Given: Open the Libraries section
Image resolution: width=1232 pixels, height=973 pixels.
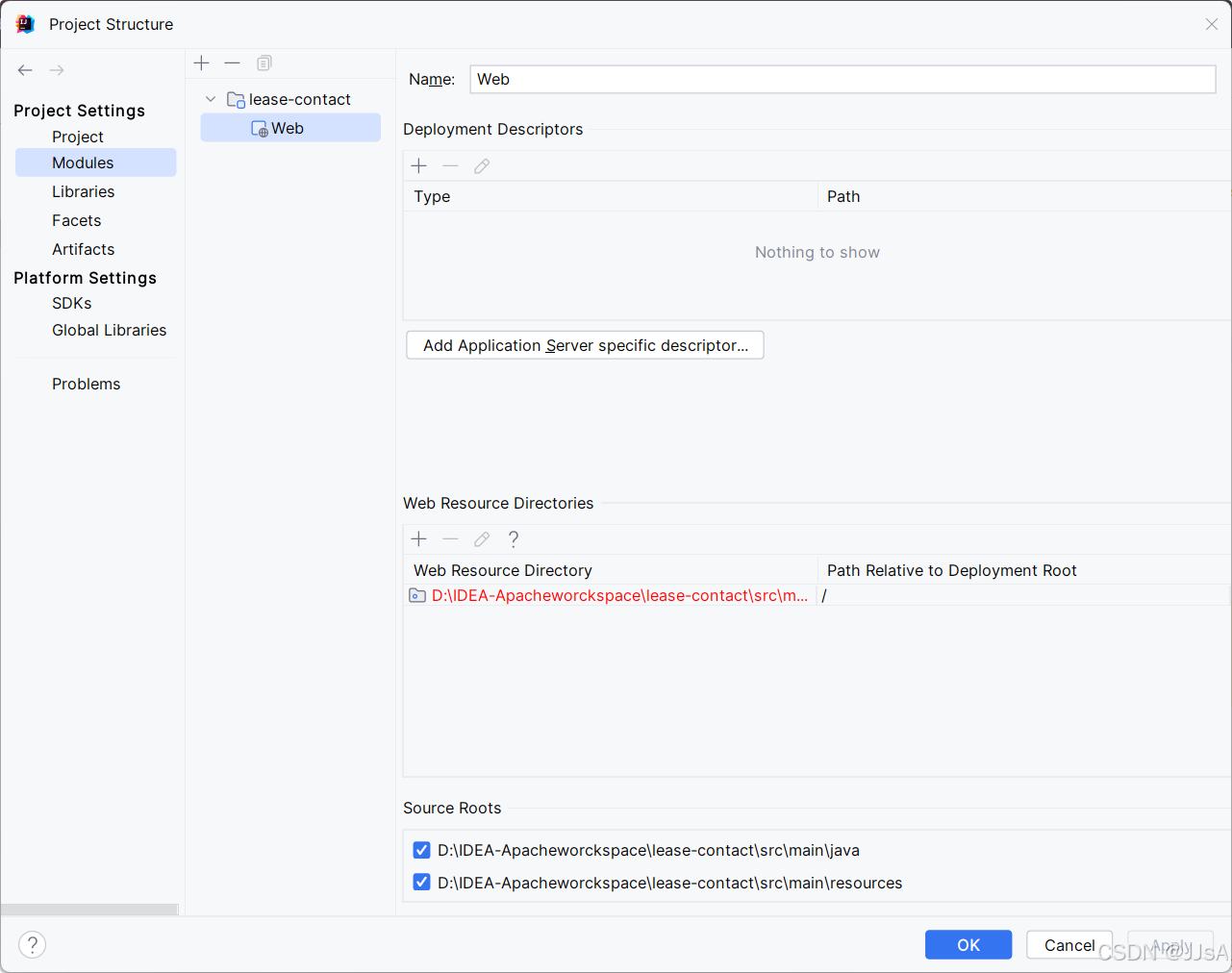Looking at the screenshot, I should pos(84,191).
